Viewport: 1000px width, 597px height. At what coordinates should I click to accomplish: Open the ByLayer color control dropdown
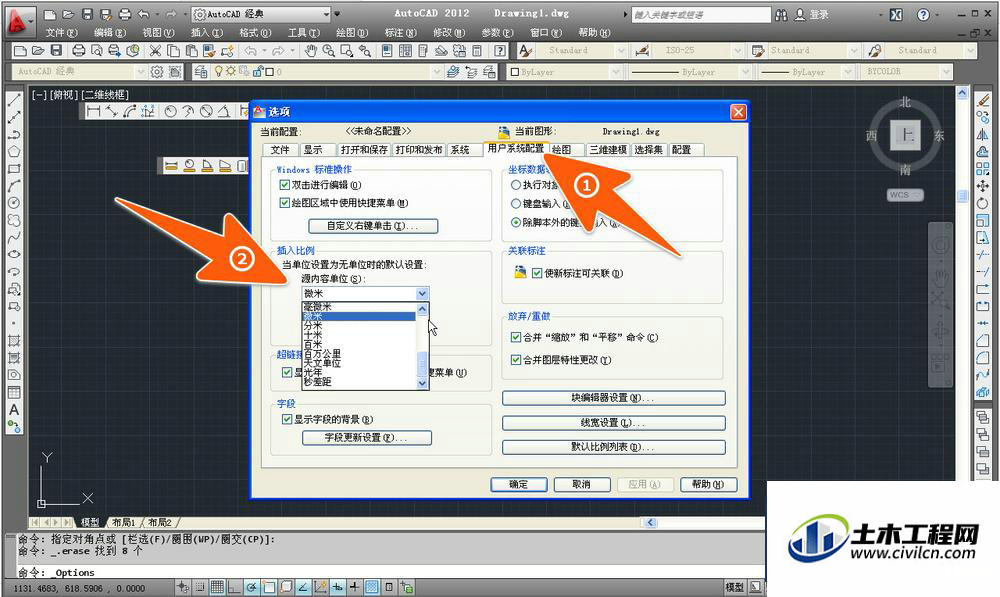(x=564, y=72)
